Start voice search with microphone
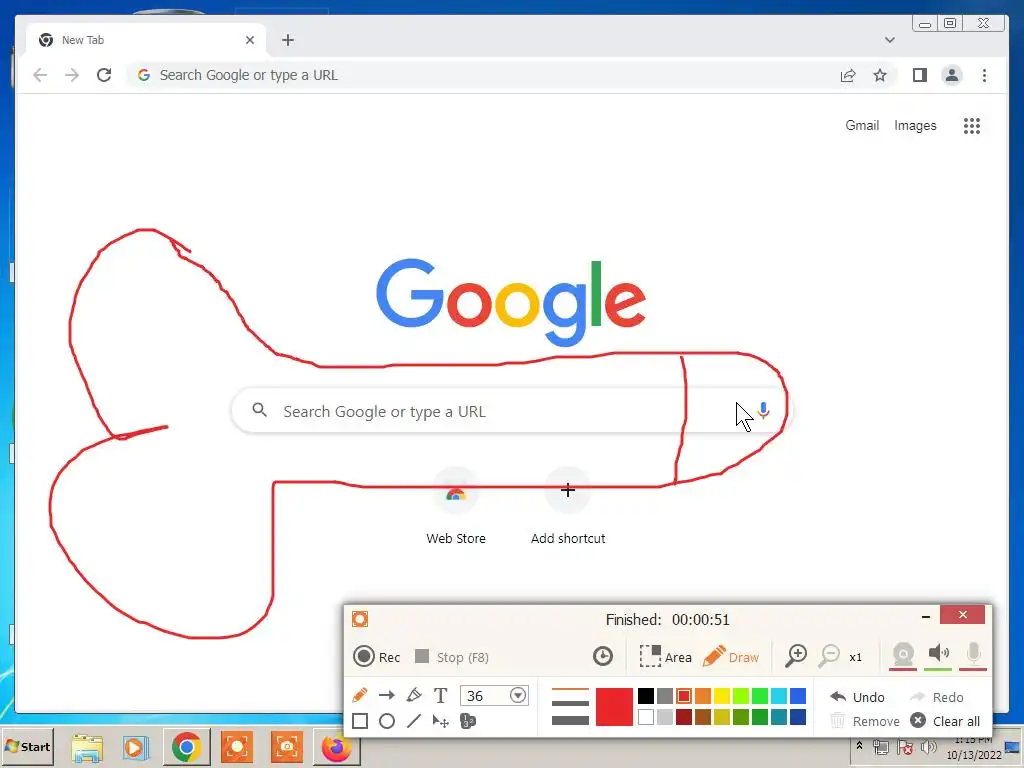 763,411
